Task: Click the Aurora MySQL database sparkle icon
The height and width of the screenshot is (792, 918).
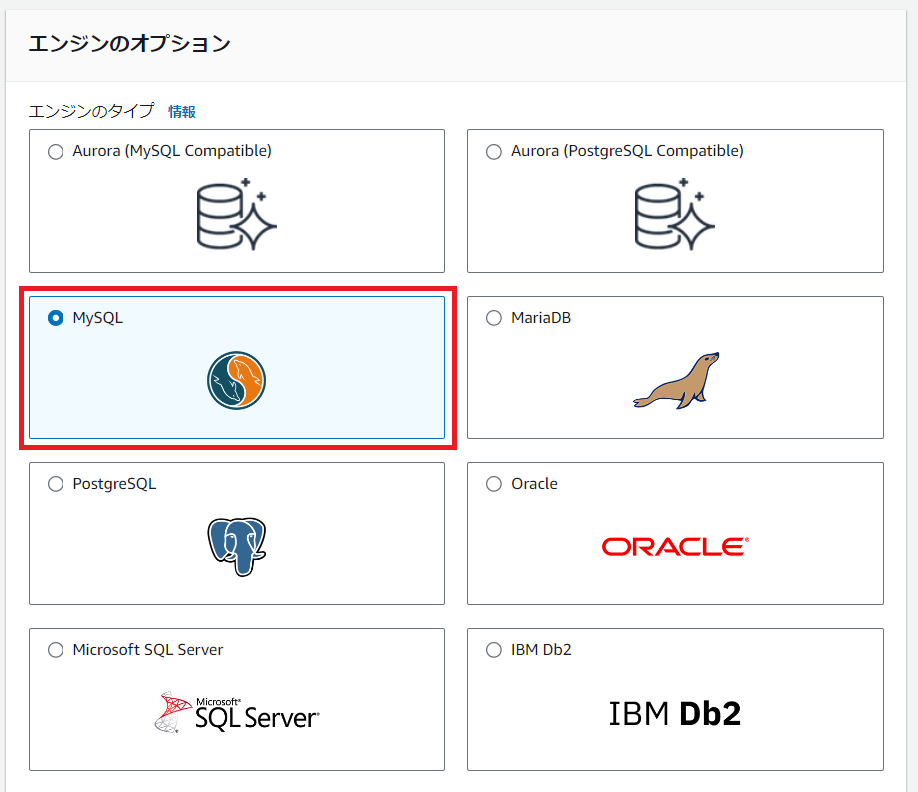Action: [x=237, y=214]
